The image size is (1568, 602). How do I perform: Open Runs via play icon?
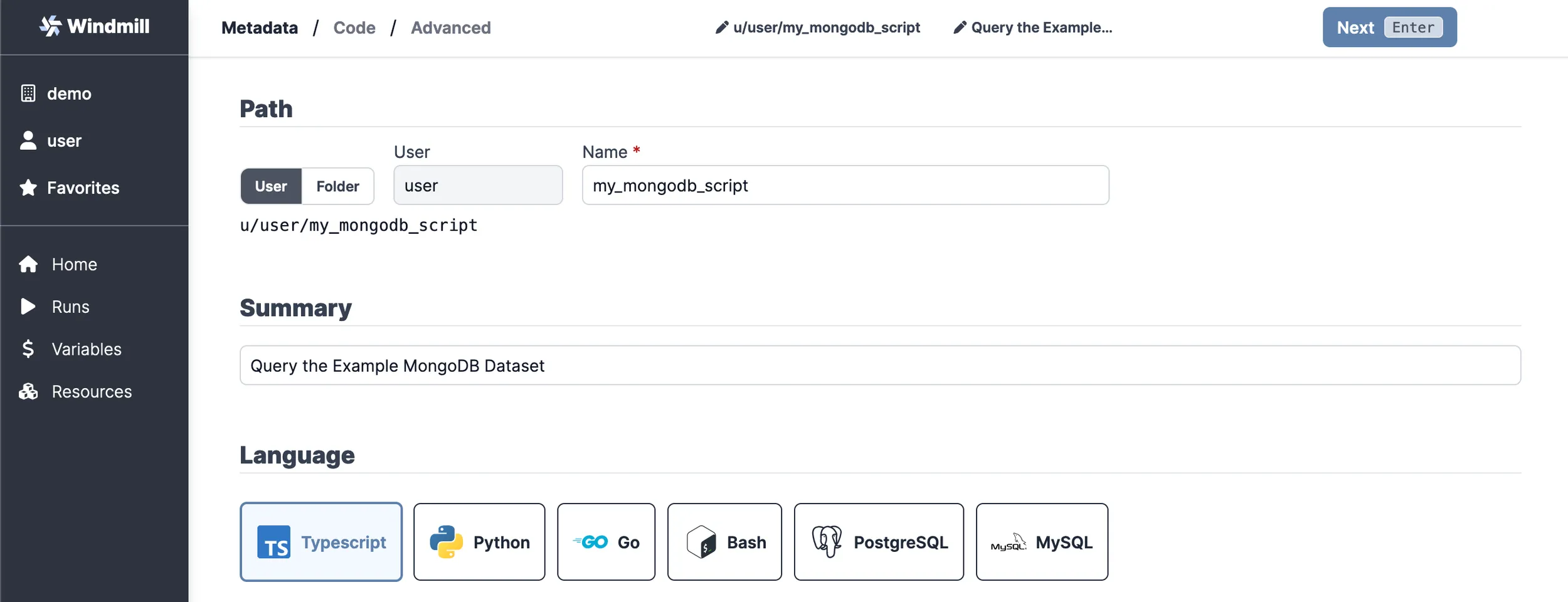point(28,307)
